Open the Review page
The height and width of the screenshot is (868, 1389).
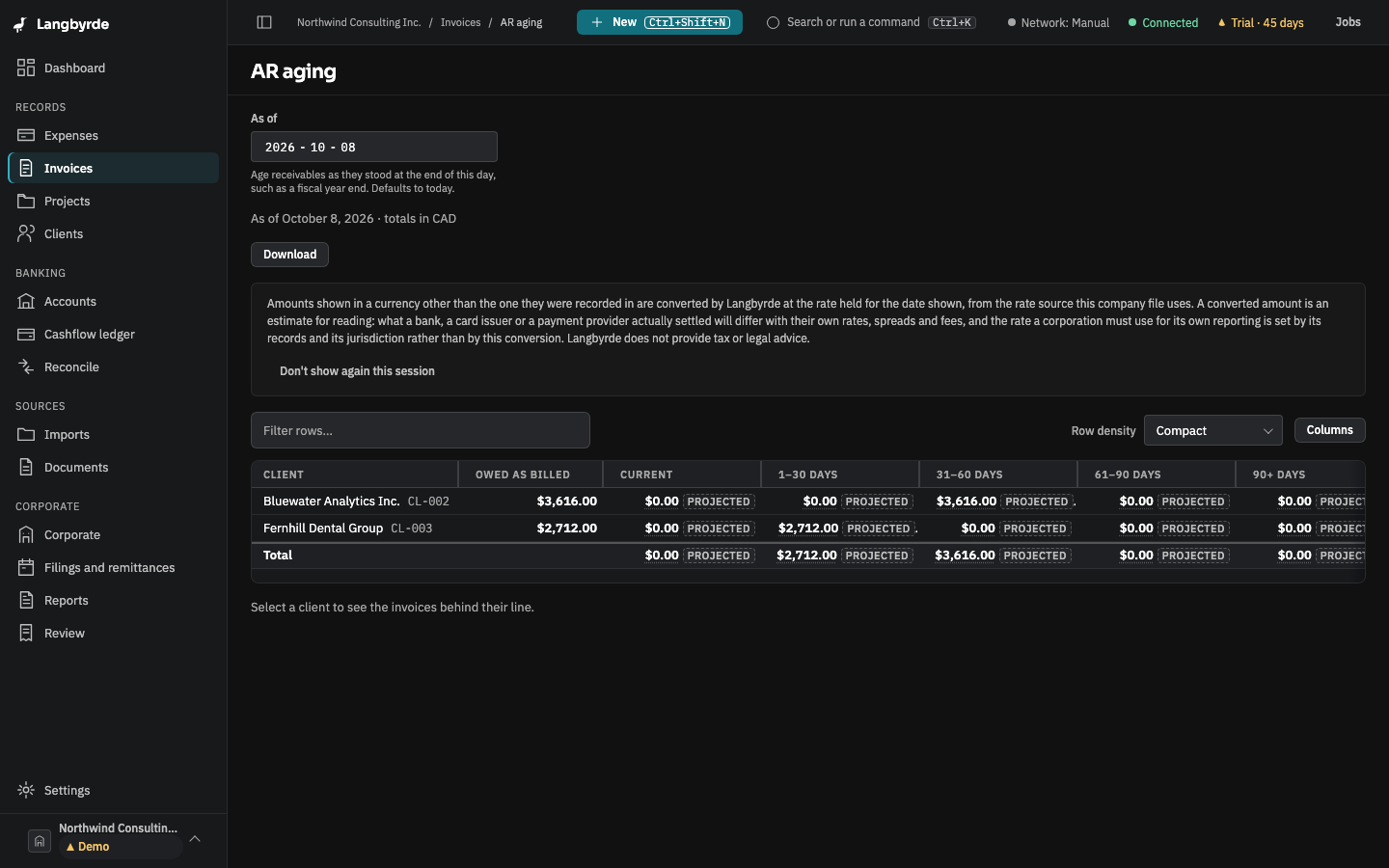coord(114,633)
